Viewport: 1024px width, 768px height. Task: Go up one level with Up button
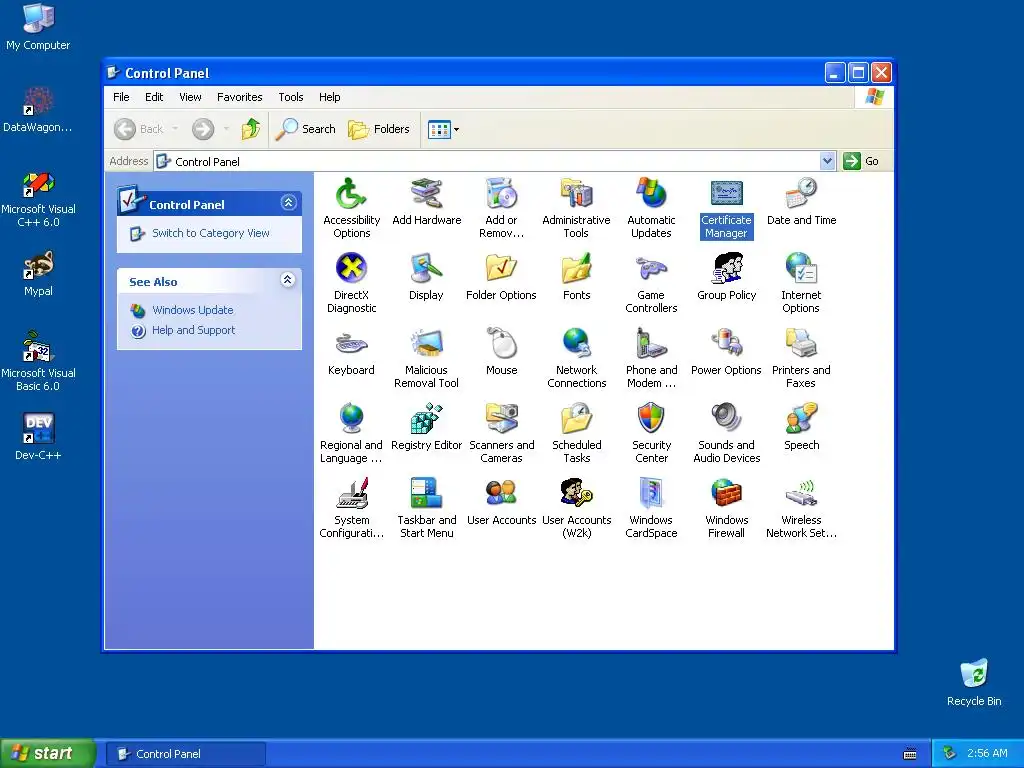[251, 129]
